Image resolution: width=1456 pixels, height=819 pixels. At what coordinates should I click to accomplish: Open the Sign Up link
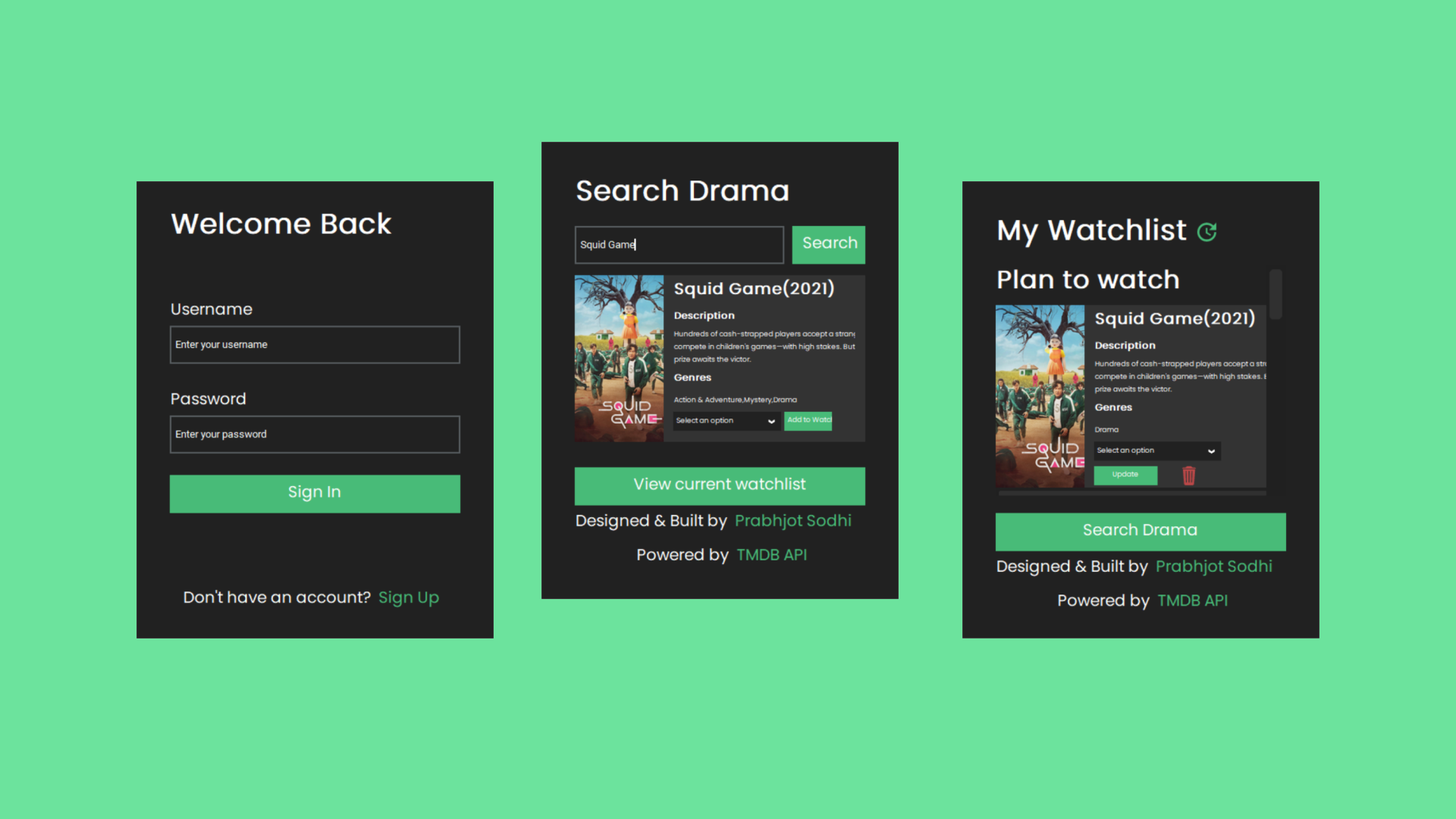tap(409, 598)
